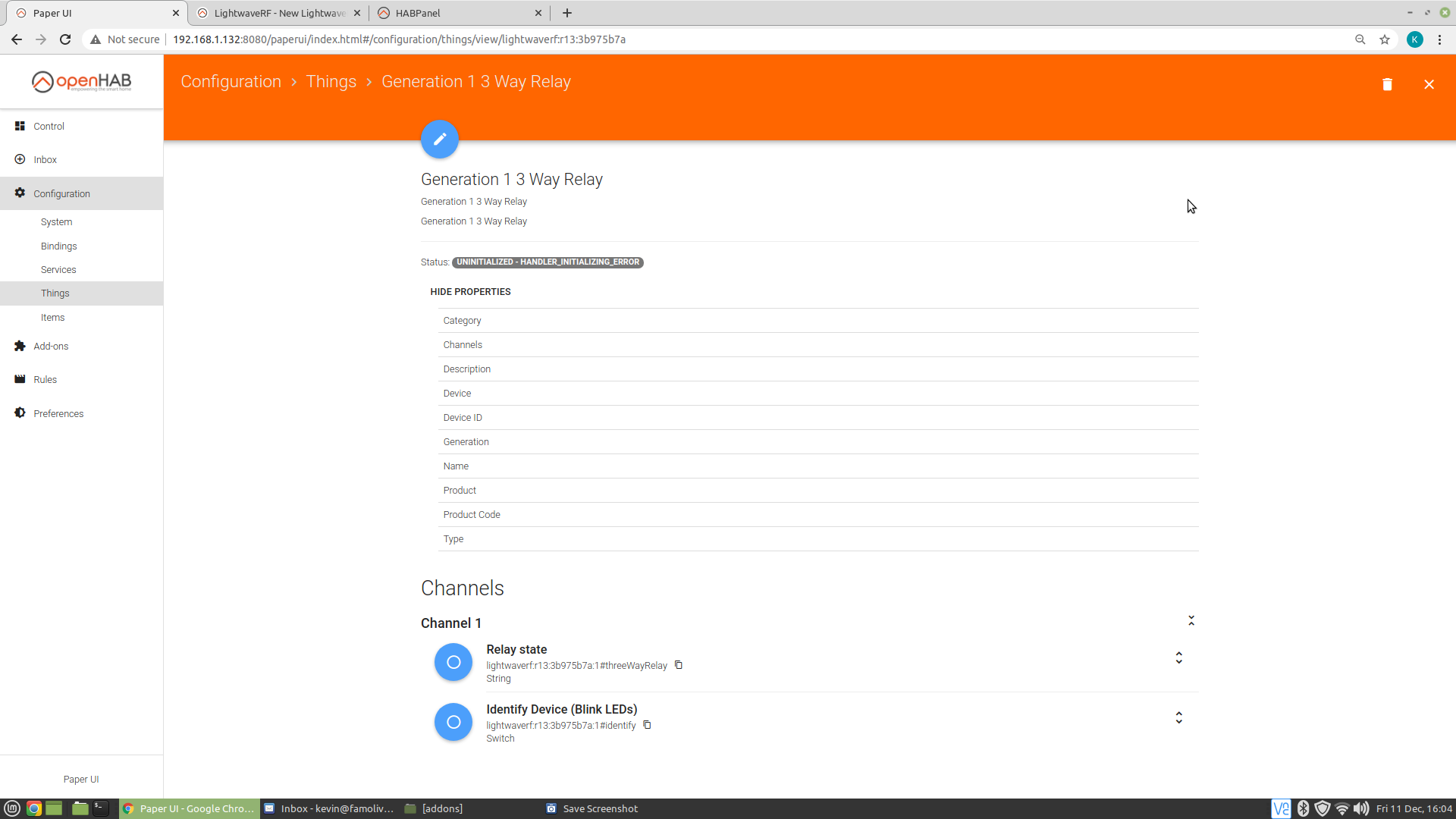Open the Control dashboard icon
The height and width of the screenshot is (819, 1456).
click(20, 126)
